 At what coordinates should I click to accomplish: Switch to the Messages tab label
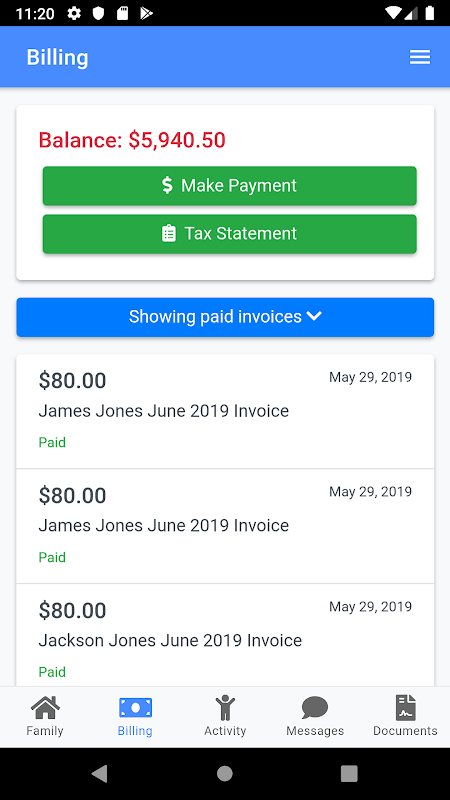pos(315,731)
